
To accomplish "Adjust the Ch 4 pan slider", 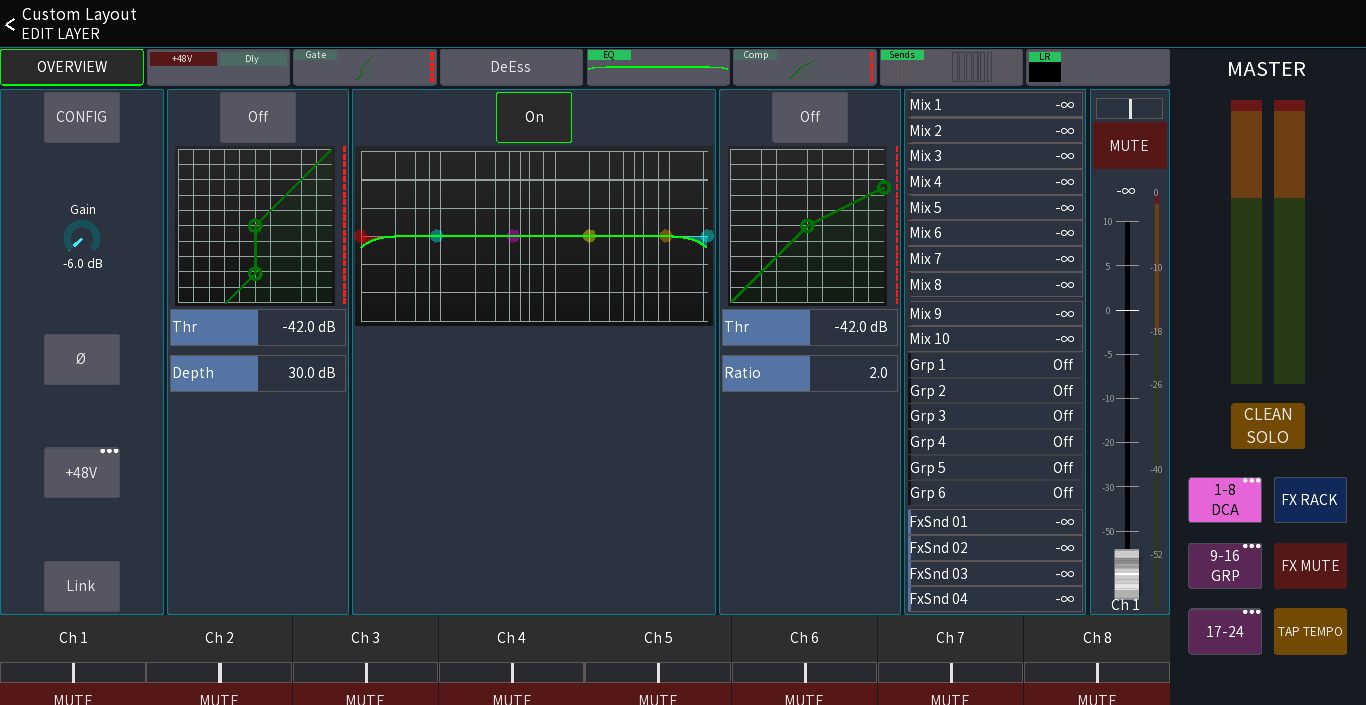I will click(x=512, y=672).
